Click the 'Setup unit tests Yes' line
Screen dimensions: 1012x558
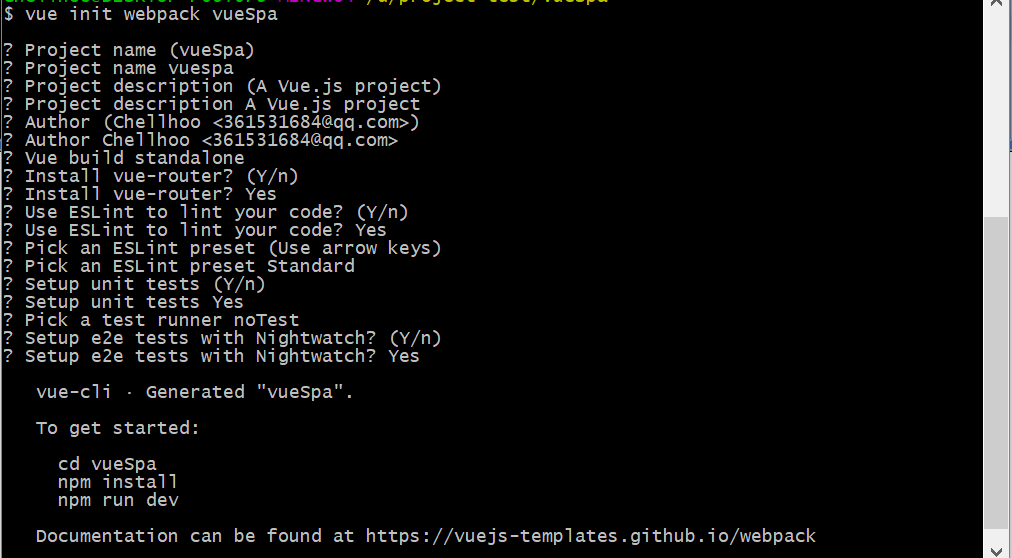[134, 302]
